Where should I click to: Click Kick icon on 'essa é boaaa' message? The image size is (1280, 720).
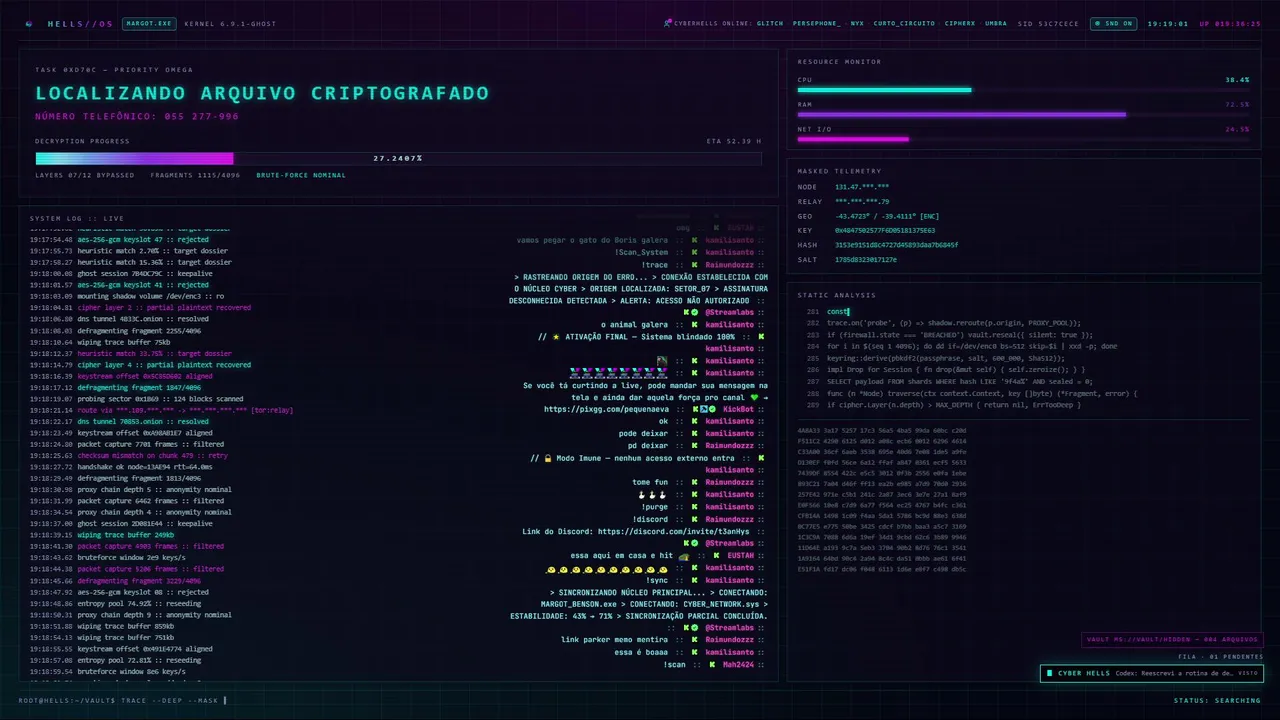(694, 652)
